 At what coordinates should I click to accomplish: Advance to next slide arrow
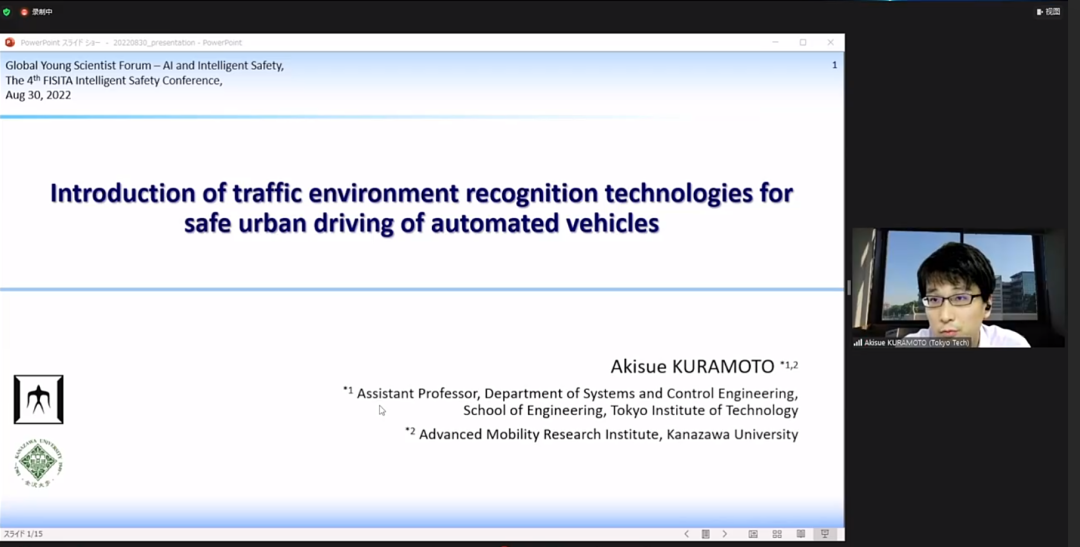[x=725, y=534]
